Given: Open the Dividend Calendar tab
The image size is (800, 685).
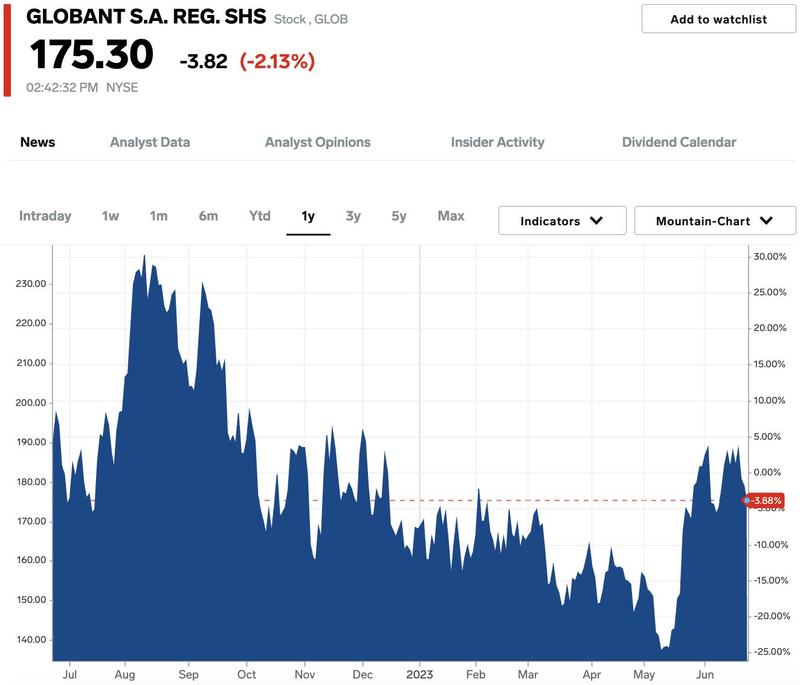Looking at the screenshot, I should [x=679, y=142].
